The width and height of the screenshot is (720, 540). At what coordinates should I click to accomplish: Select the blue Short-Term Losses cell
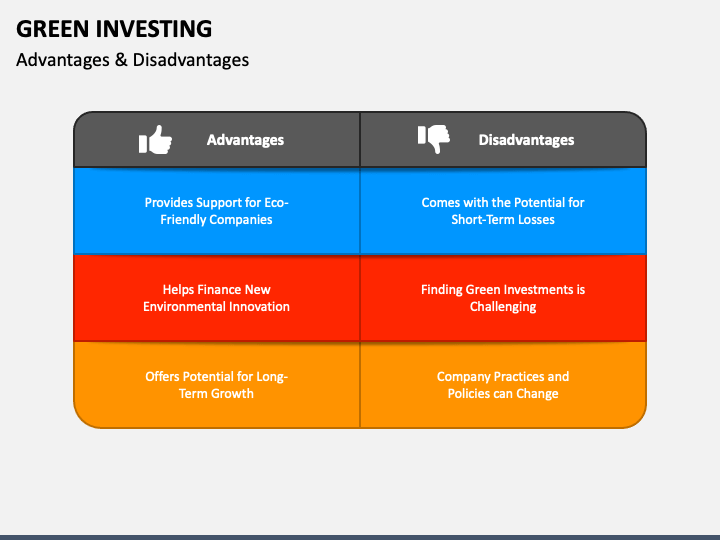[503, 211]
